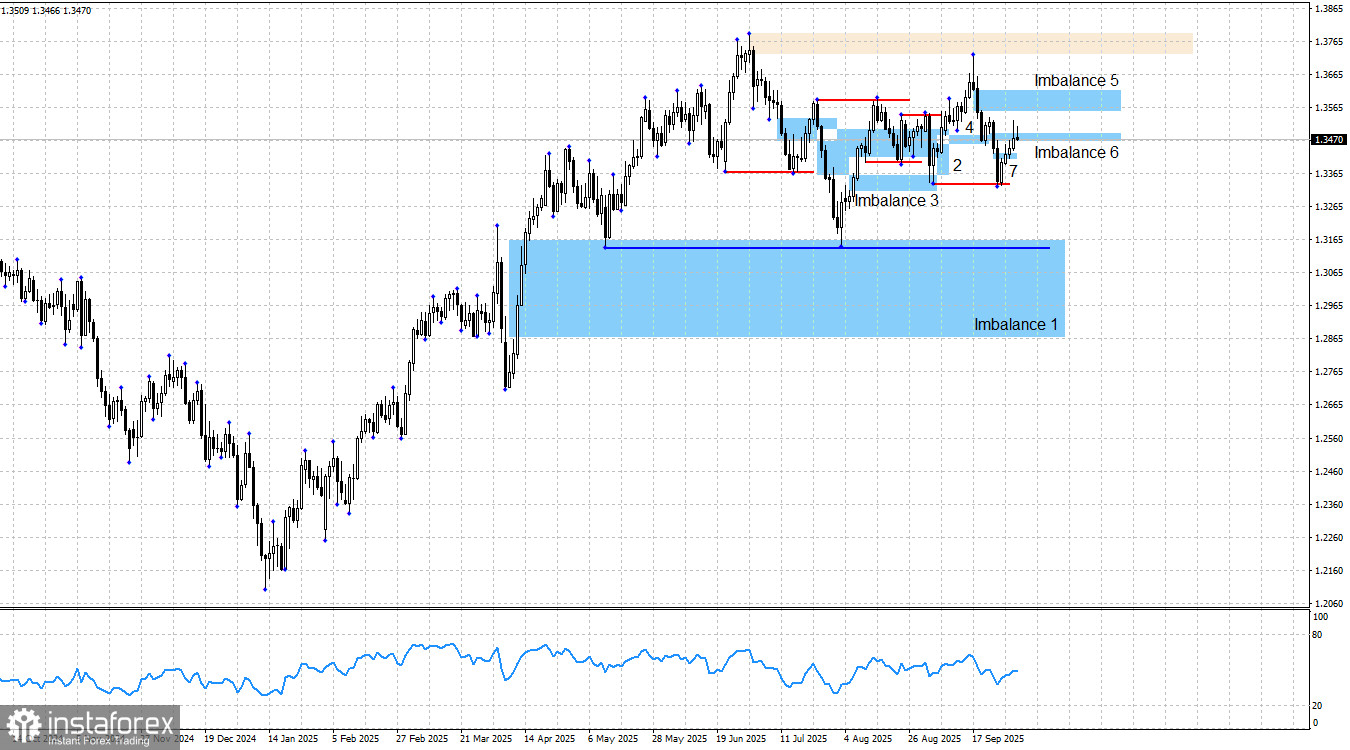Viewport: 1350px width, 750px height.
Task: Click the 1.3865 price axis label
Action: (1329, 9)
